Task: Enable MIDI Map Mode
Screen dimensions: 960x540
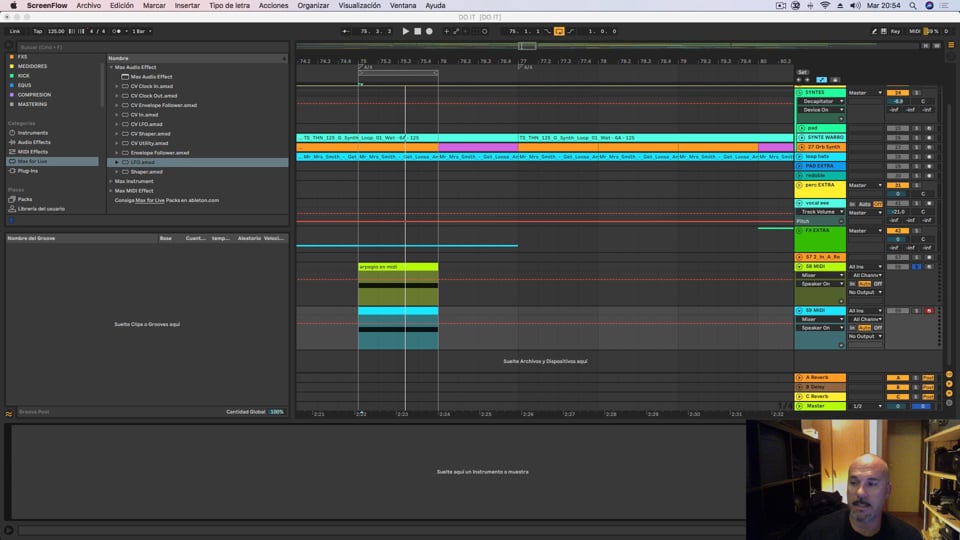Action: [x=914, y=31]
